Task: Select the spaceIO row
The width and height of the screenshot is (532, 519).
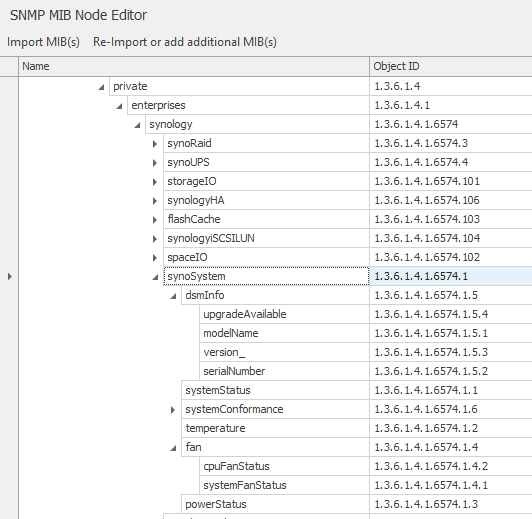Action: tap(266, 257)
